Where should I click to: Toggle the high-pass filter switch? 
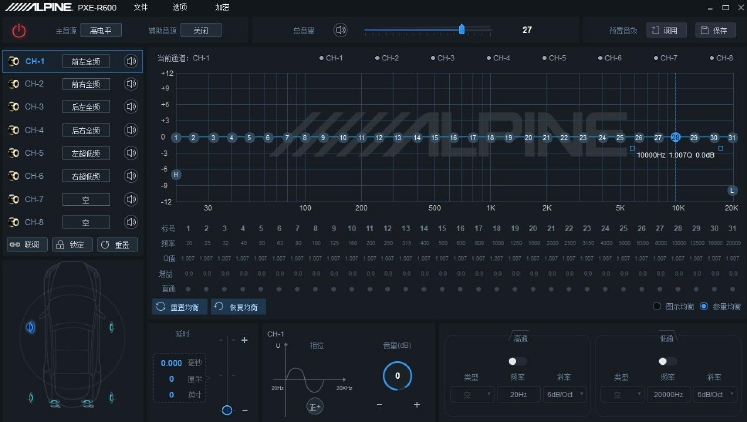click(x=517, y=361)
